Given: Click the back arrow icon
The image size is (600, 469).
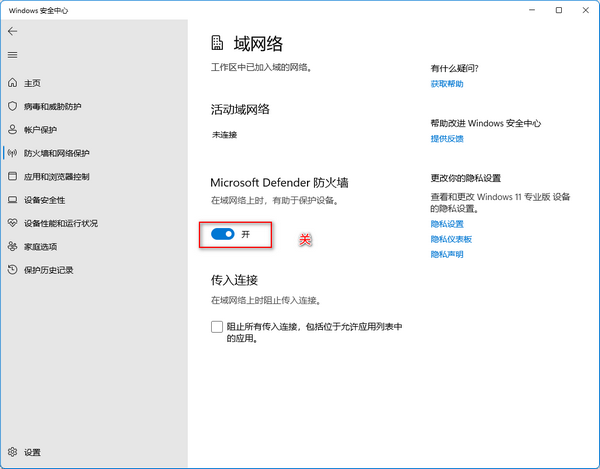Looking at the screenshot, I should [x=12, y=31].
